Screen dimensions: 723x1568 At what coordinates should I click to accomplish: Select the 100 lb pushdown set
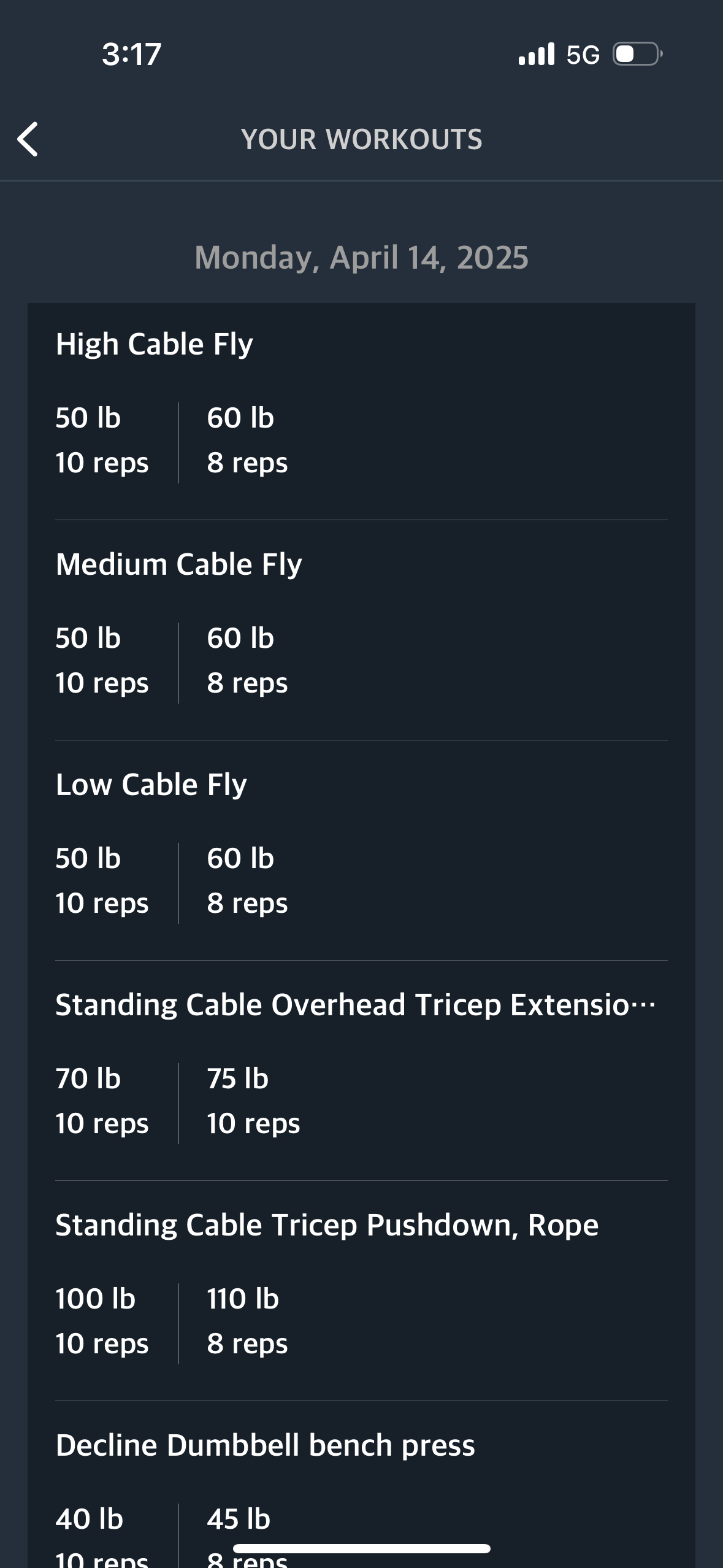[x=102, y=1321]
